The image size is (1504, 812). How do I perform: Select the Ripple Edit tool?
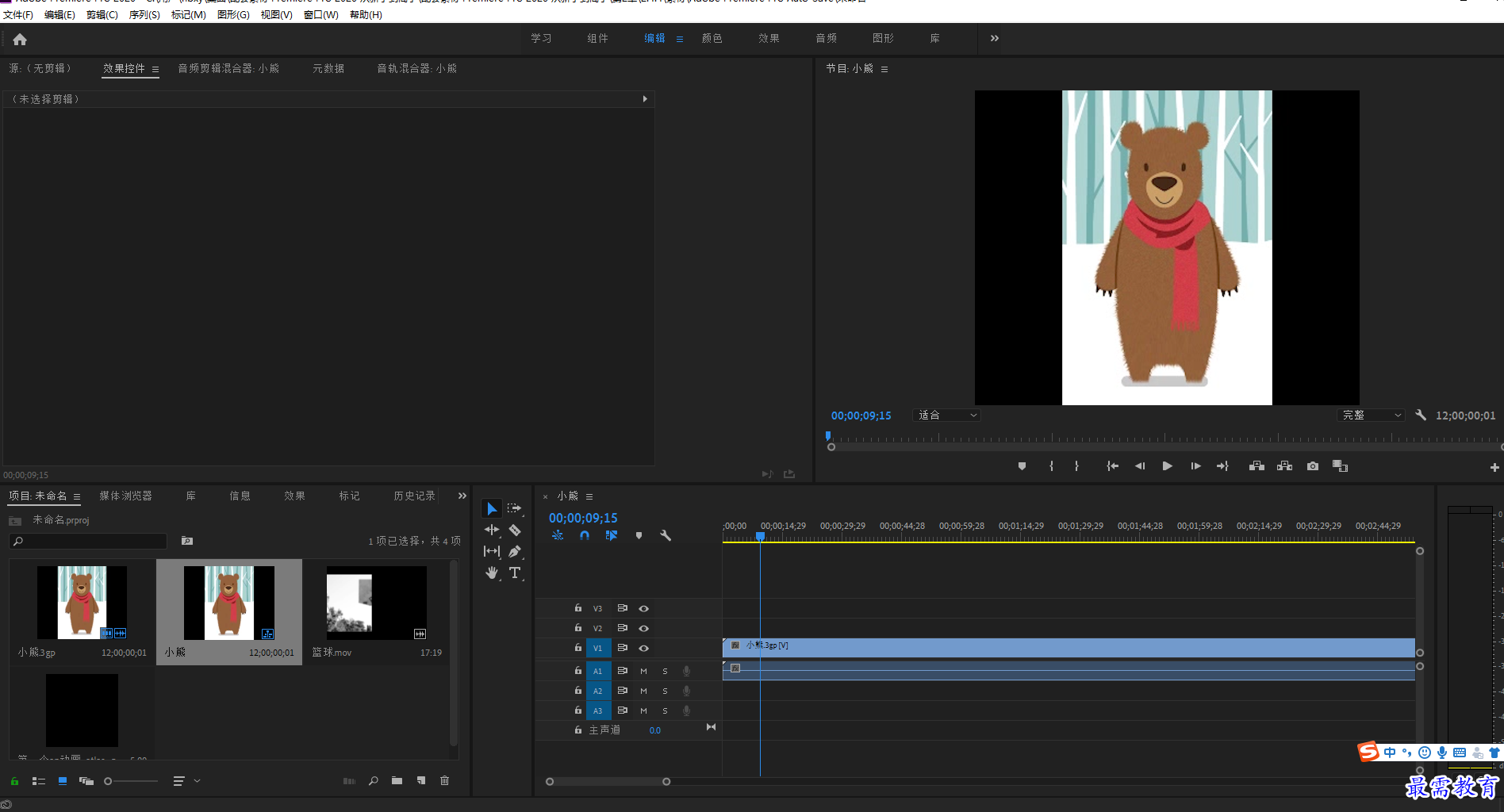click(492, 530)
